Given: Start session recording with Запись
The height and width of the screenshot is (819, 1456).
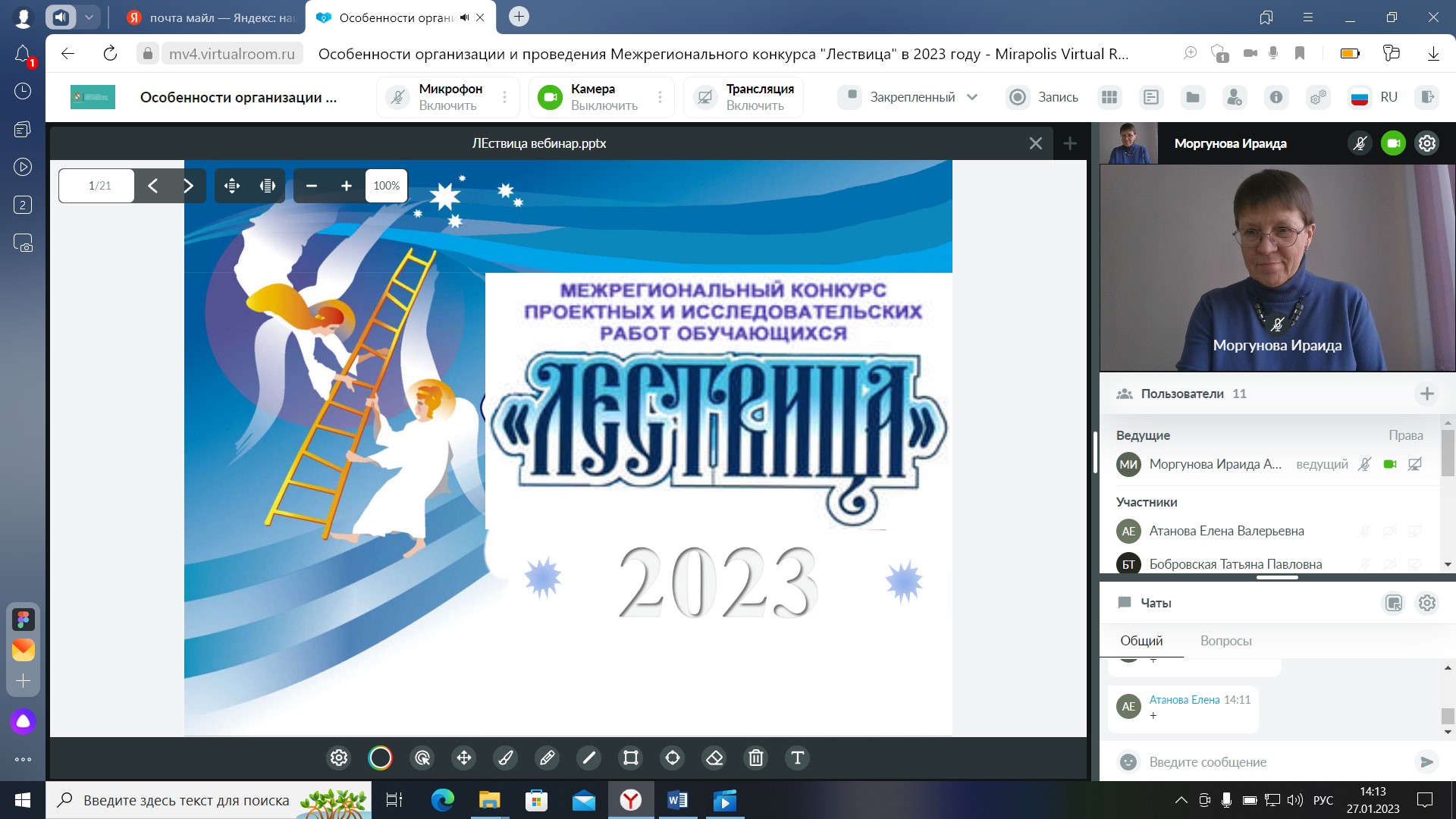Looking at the screenshot, I should 1043,97.
